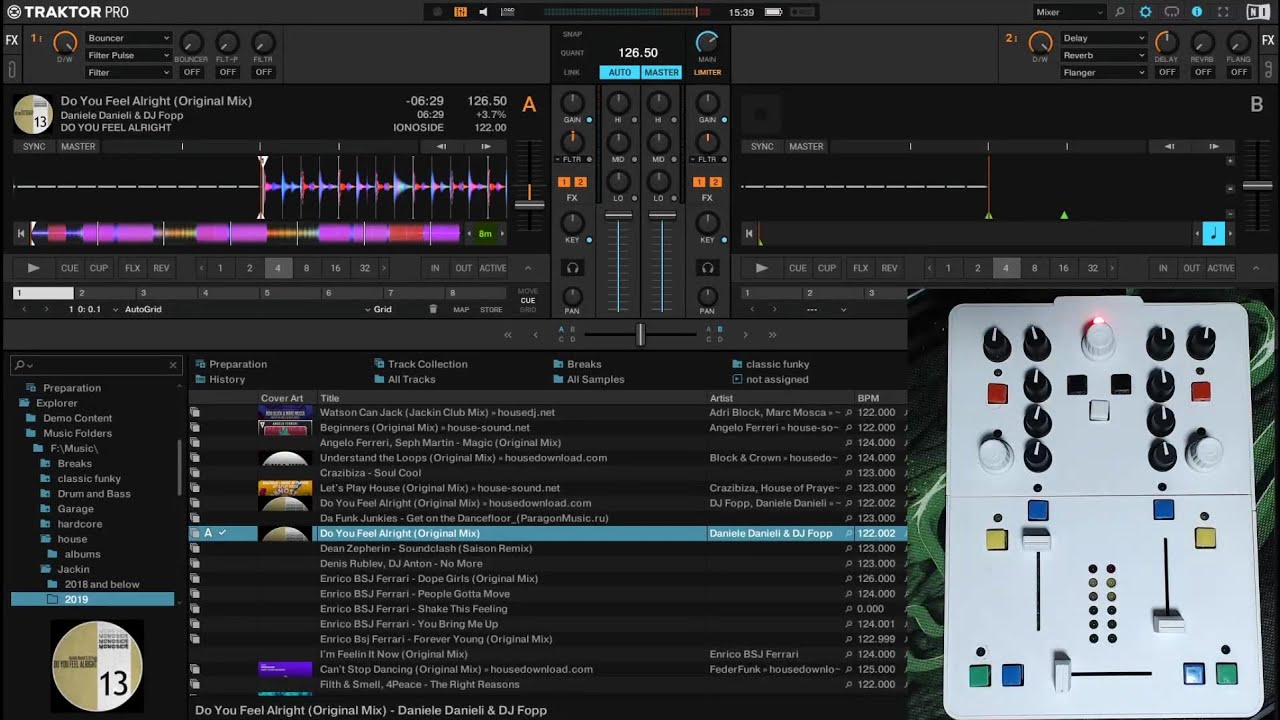Nudge deck A tempo bend forward
Image resolution: width=1280 pixels, height=720 pixels.
pyautogui.click(x=486, y=147)
